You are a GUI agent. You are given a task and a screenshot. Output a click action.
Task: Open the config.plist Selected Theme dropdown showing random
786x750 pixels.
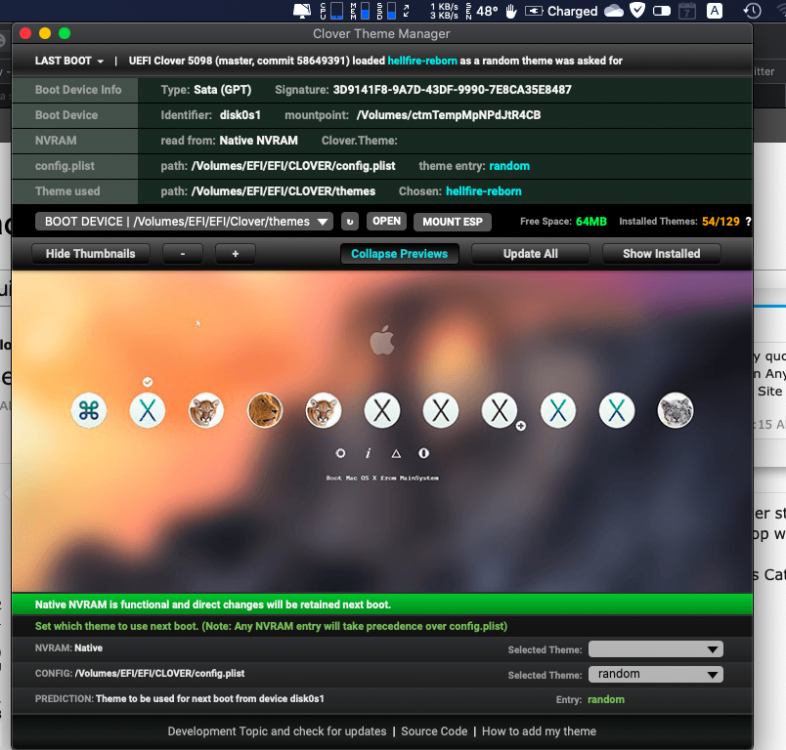656,674
